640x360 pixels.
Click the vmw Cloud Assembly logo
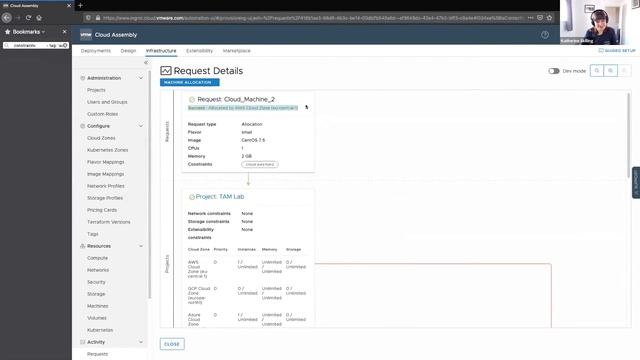pyautogui.click(x=86, y=35)
